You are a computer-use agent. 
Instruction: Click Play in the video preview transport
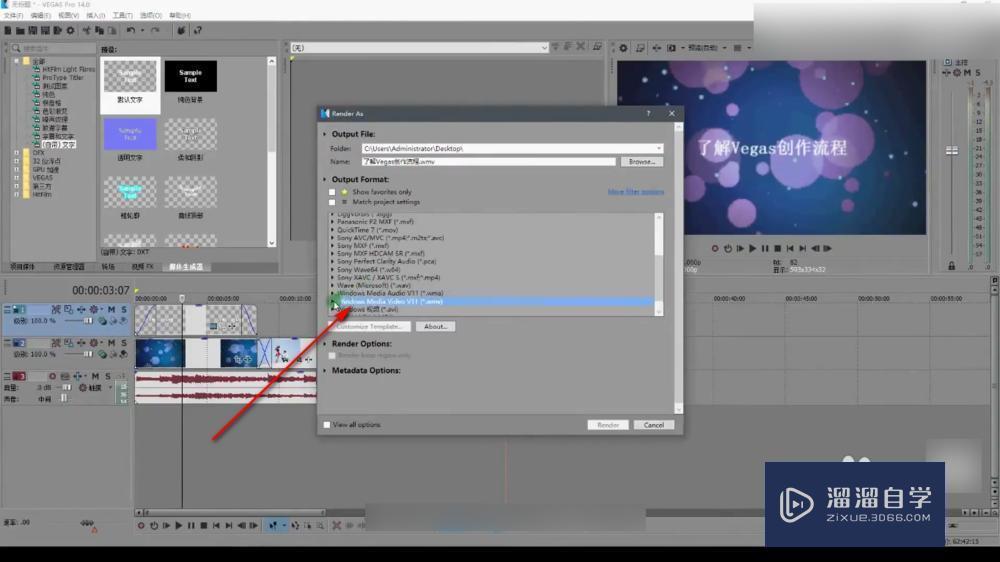point(753,248)
